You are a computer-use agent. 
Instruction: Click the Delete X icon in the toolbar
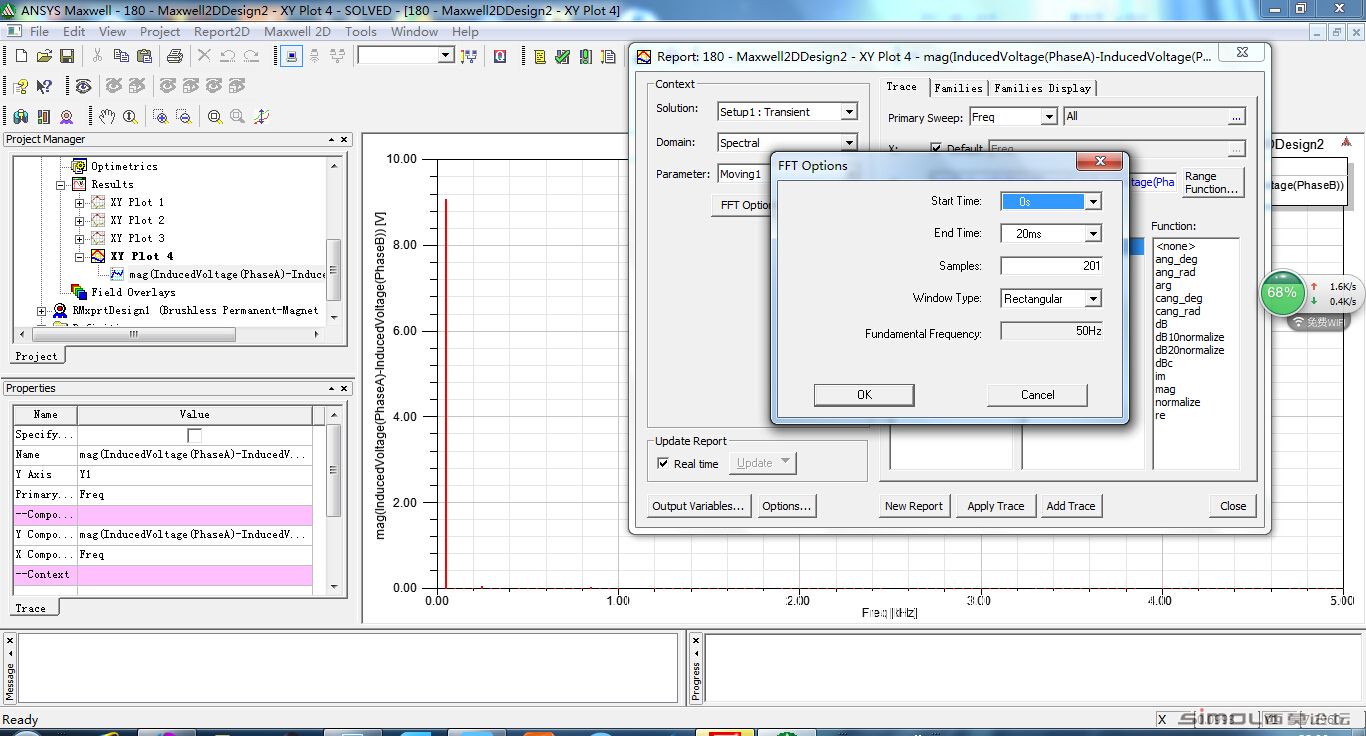pos(204,57)
